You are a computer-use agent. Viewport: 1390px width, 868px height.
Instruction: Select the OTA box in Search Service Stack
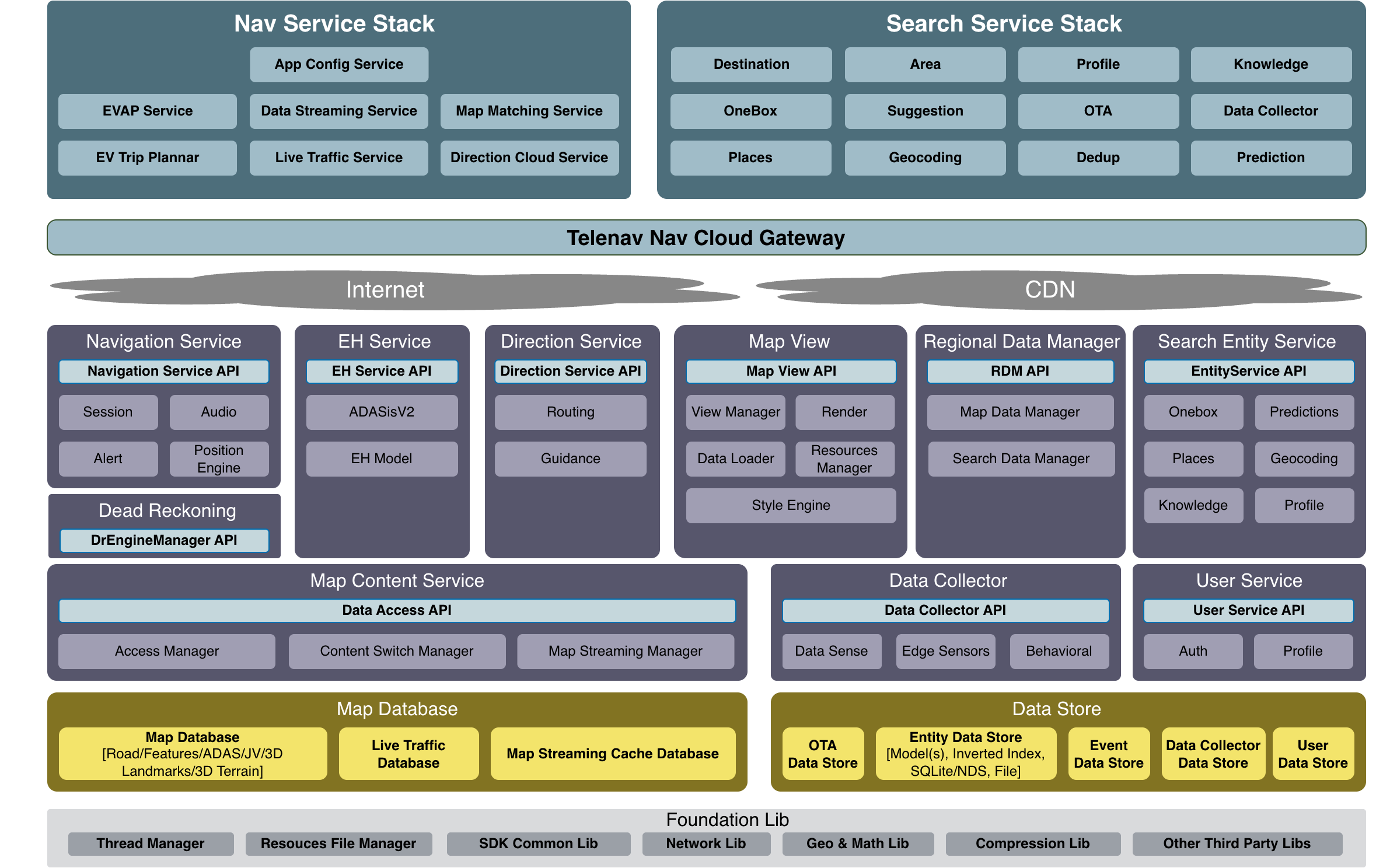click(1098, 111)
